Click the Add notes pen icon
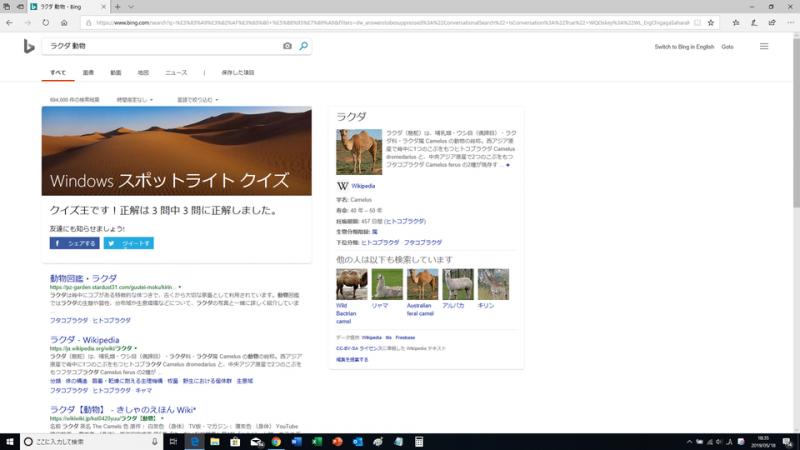800x450 pixels. coord(754,22)
